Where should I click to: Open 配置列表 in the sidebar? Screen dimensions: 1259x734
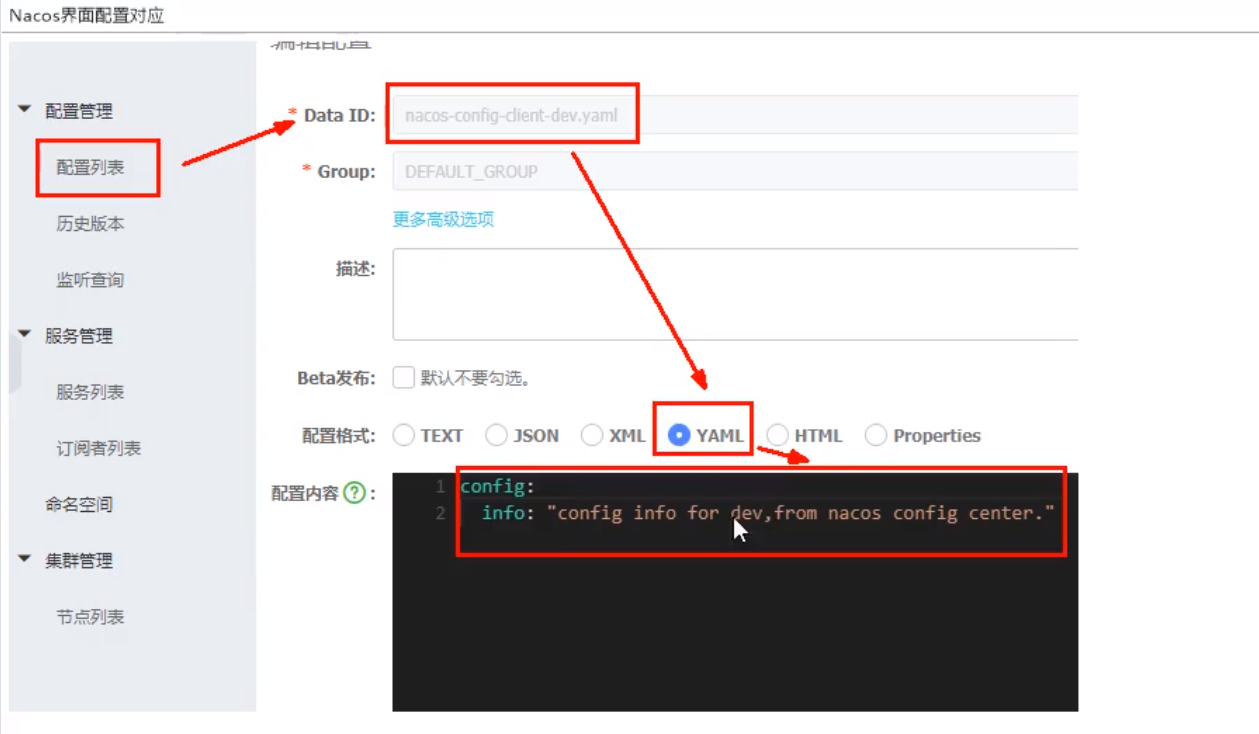(90, 168)
